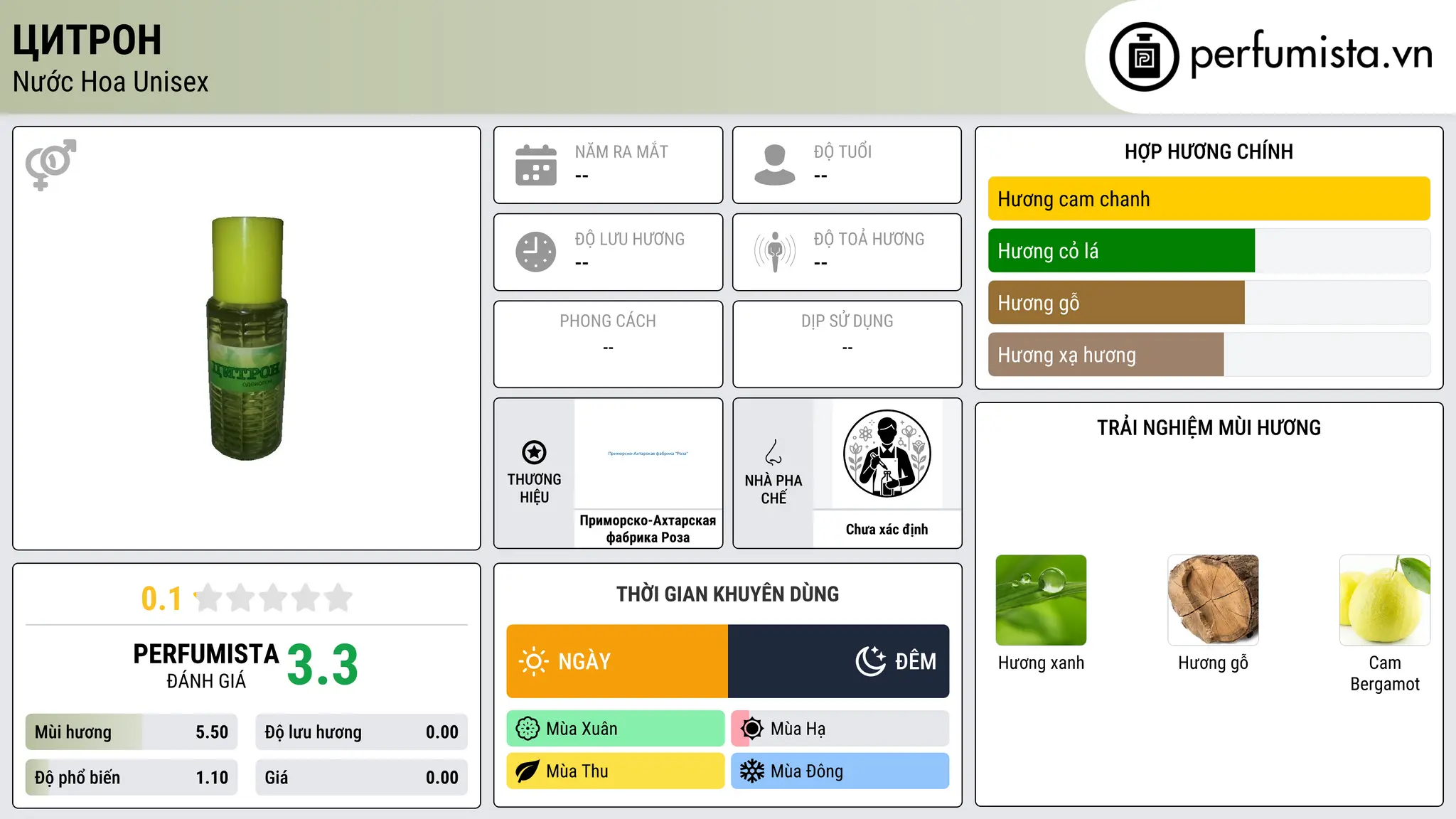Click the Mùi hương 5.50 score bar

pyautogui.click(x=132, y=732)
